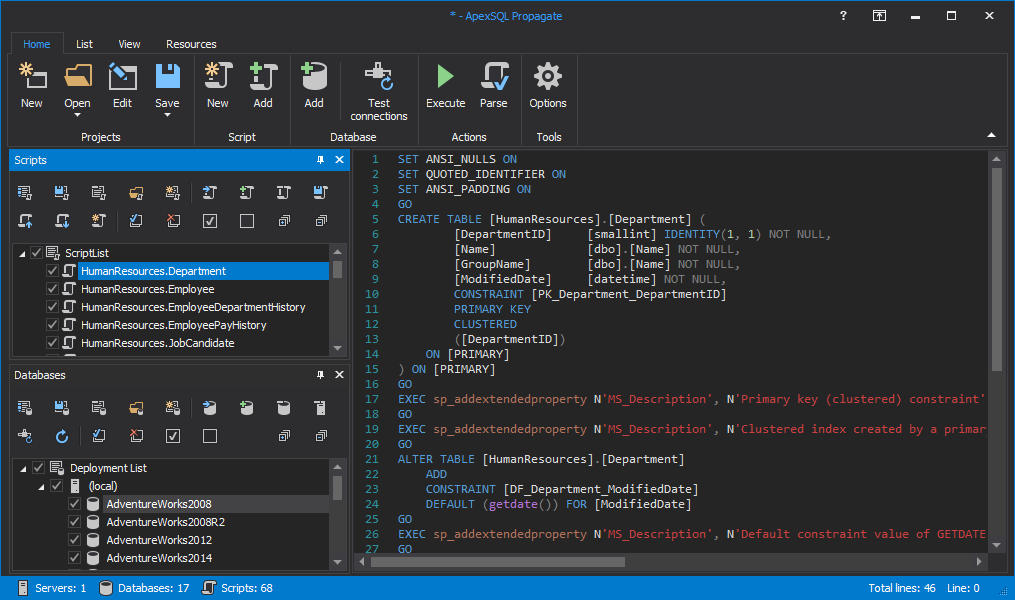Select the AdventureWorks2014 database row
The image size is (1015, 600).
(159, 558)
